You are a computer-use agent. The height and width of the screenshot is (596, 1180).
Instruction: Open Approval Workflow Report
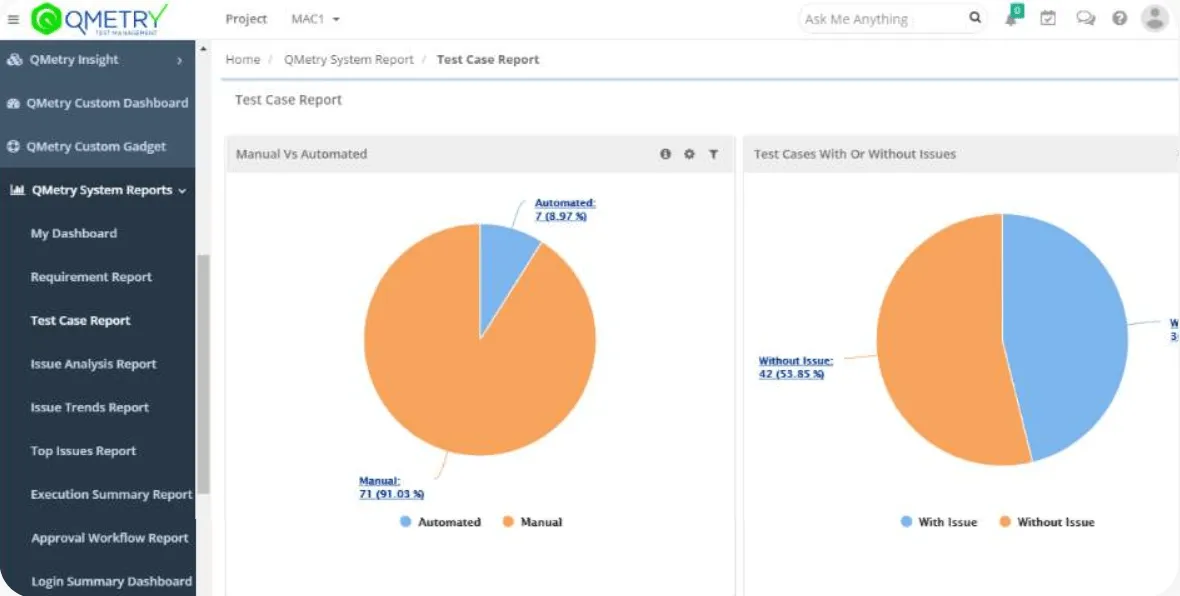[110, 538]
